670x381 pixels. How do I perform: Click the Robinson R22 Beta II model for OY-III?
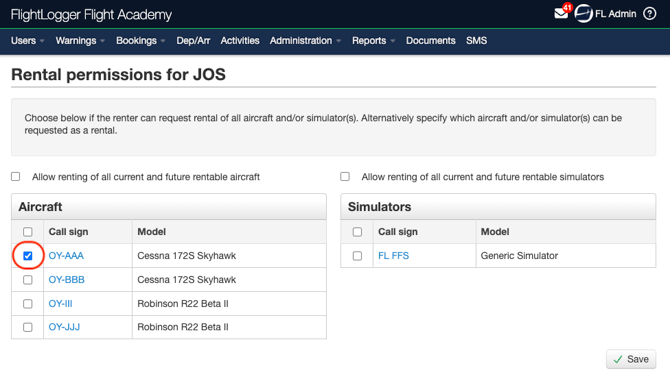pyautogui.click(x=183, y=303)
